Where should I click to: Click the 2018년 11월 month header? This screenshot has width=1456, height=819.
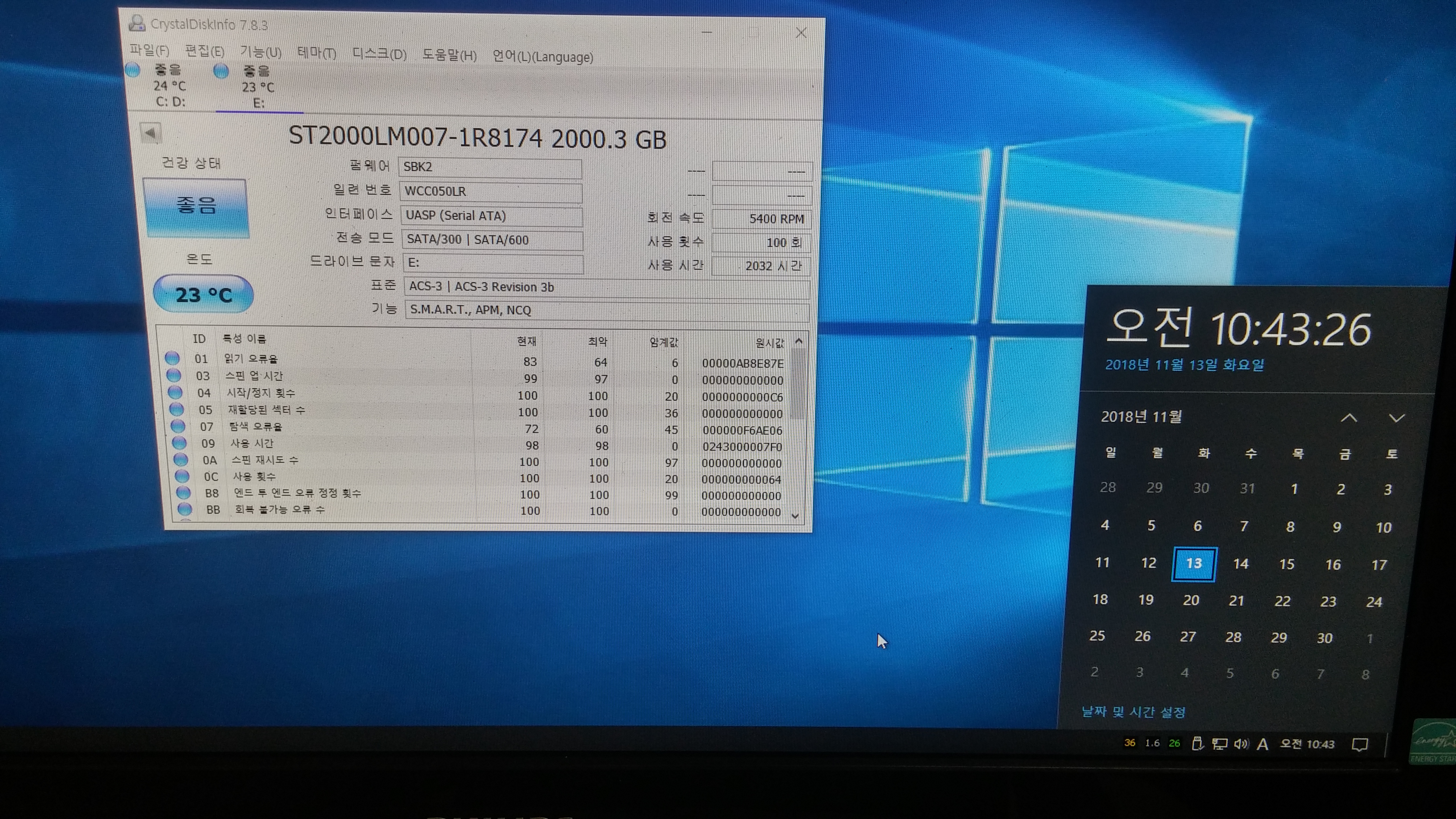click(1141, 416)
